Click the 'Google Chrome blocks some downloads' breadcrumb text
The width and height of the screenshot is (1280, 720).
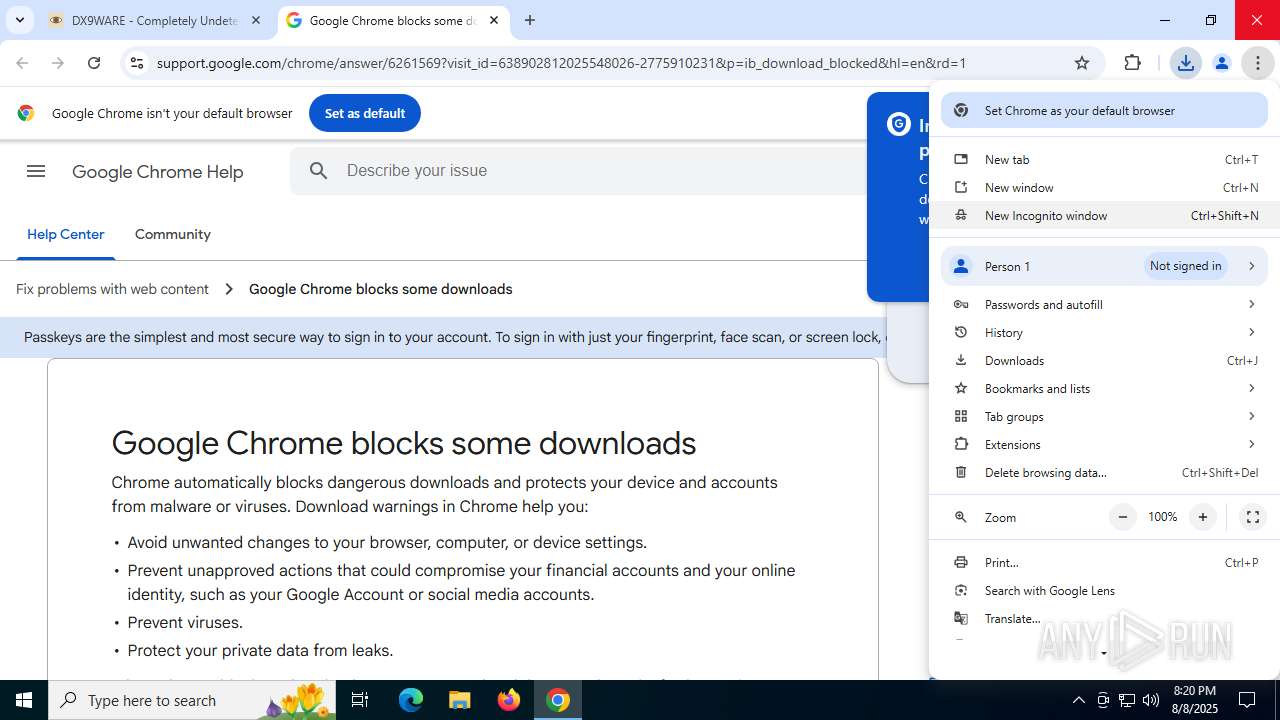pyautogui.click(x=380, y=289)
